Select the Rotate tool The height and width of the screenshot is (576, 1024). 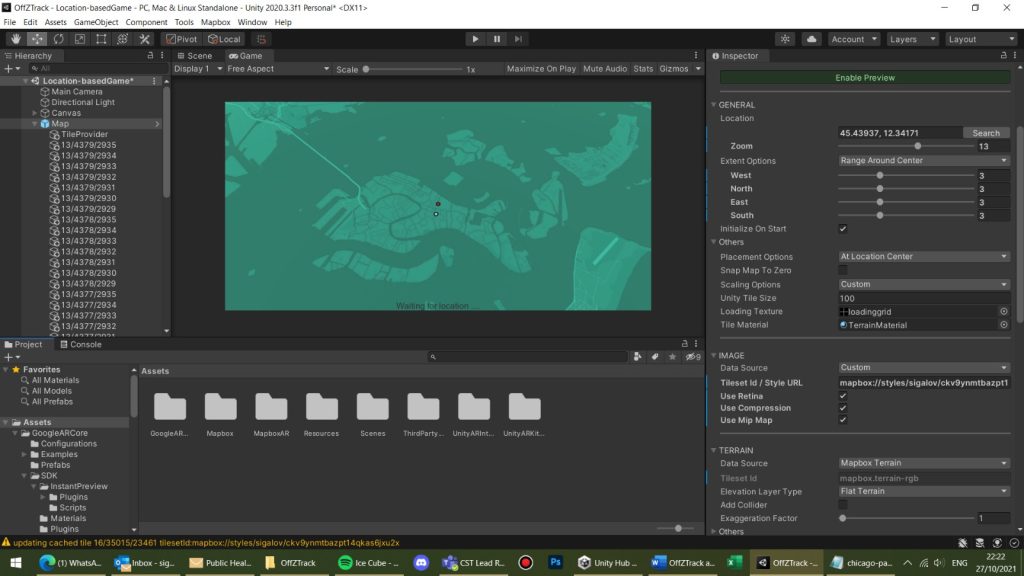point(59,39)
